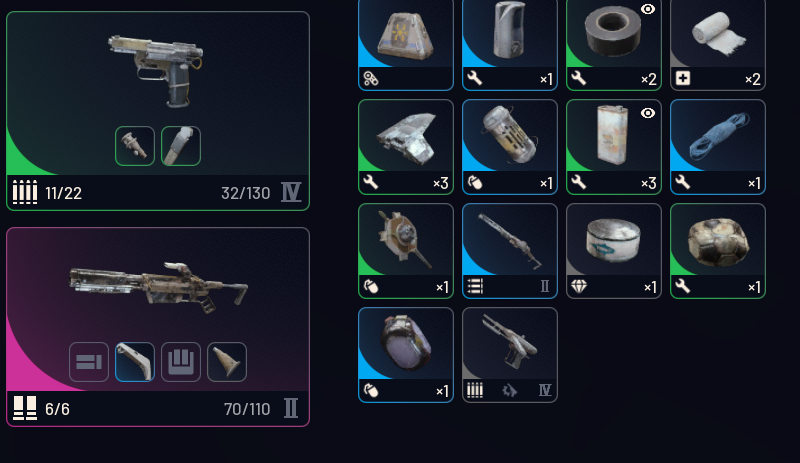
Task: Click the 32/130 durability readout on the pistol
Action: point(245,193)
